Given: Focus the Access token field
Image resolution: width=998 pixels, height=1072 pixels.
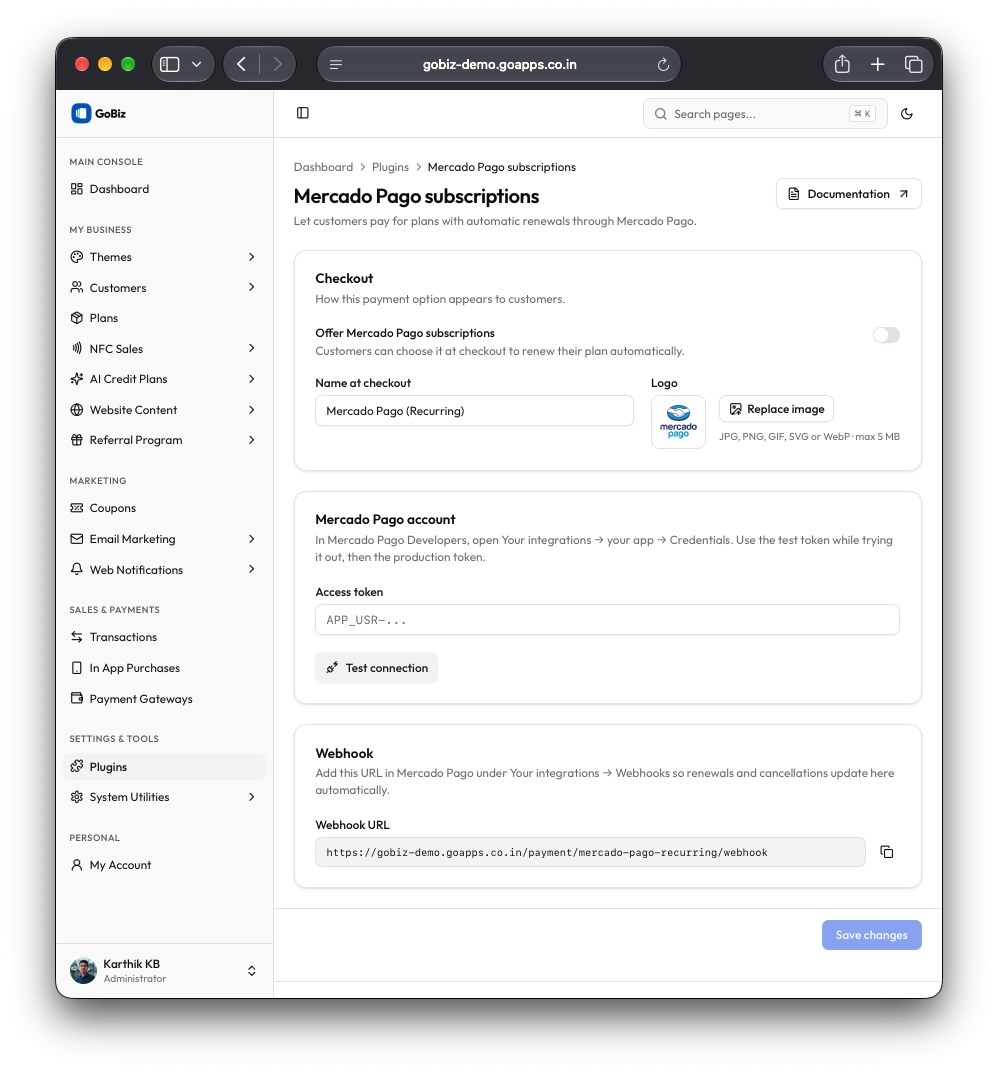Looking at the screenshot, I should pyautogui.click(x=607, y=619).
